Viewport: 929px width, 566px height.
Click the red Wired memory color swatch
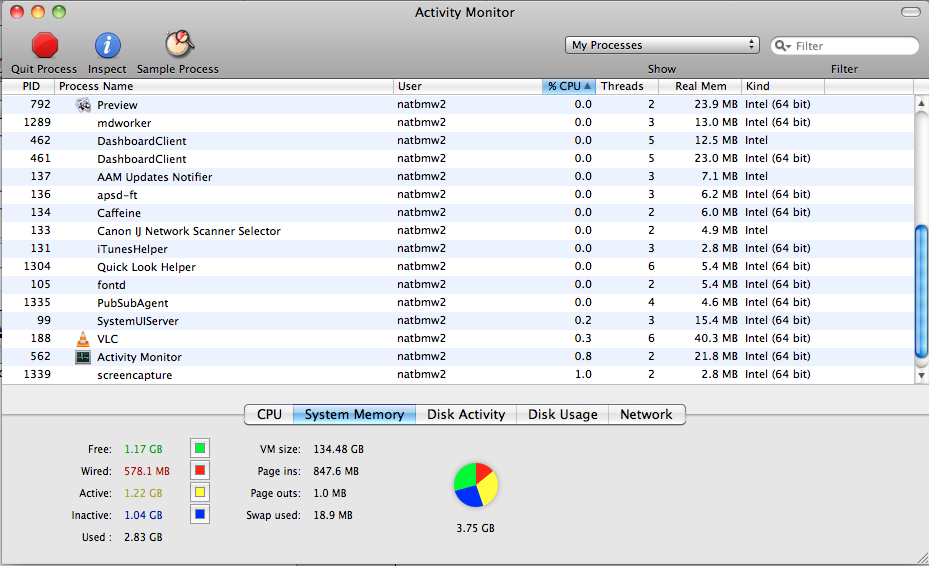pos(200,470)
